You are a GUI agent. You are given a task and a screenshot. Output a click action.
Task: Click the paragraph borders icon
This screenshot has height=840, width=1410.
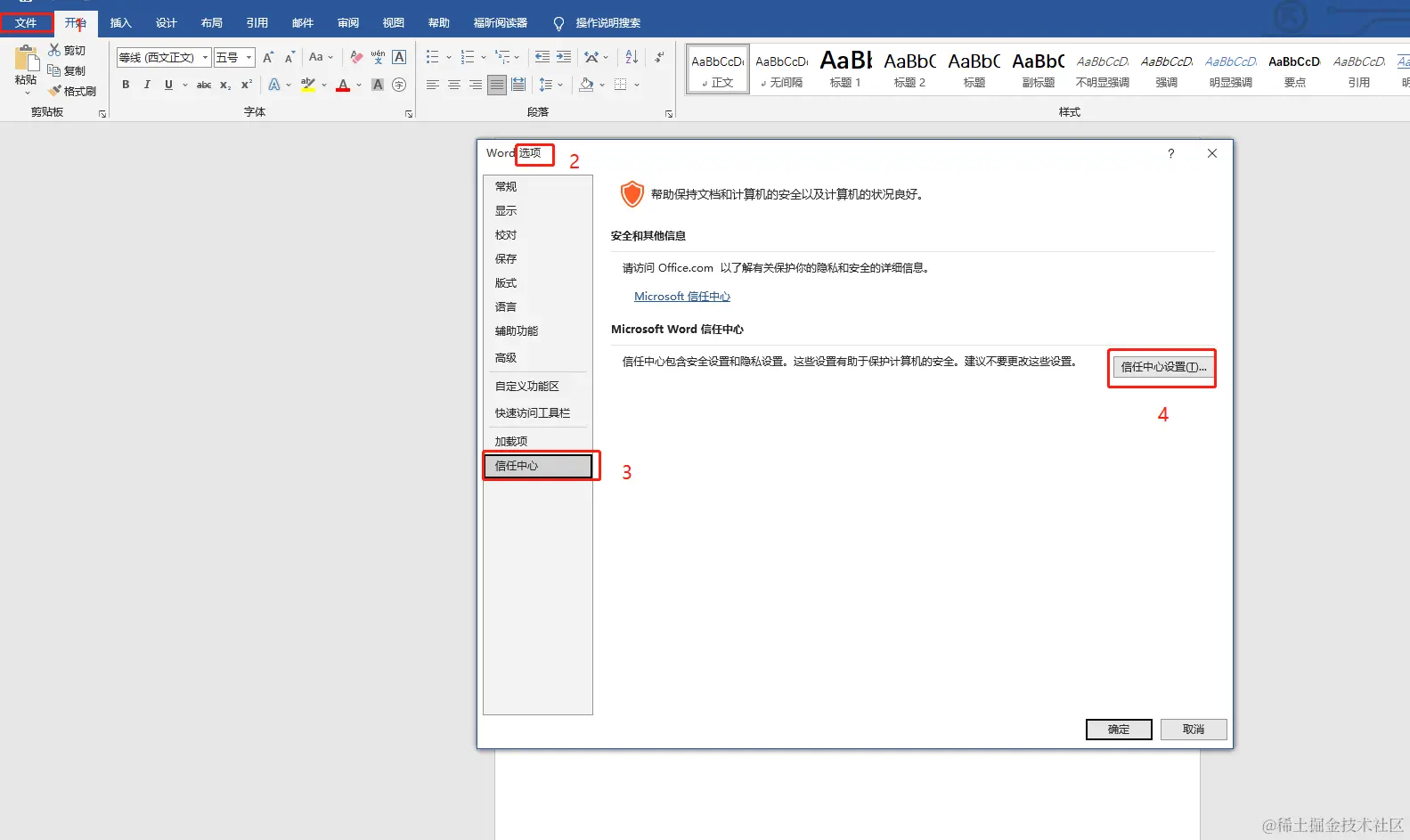(x=621, y=85)
